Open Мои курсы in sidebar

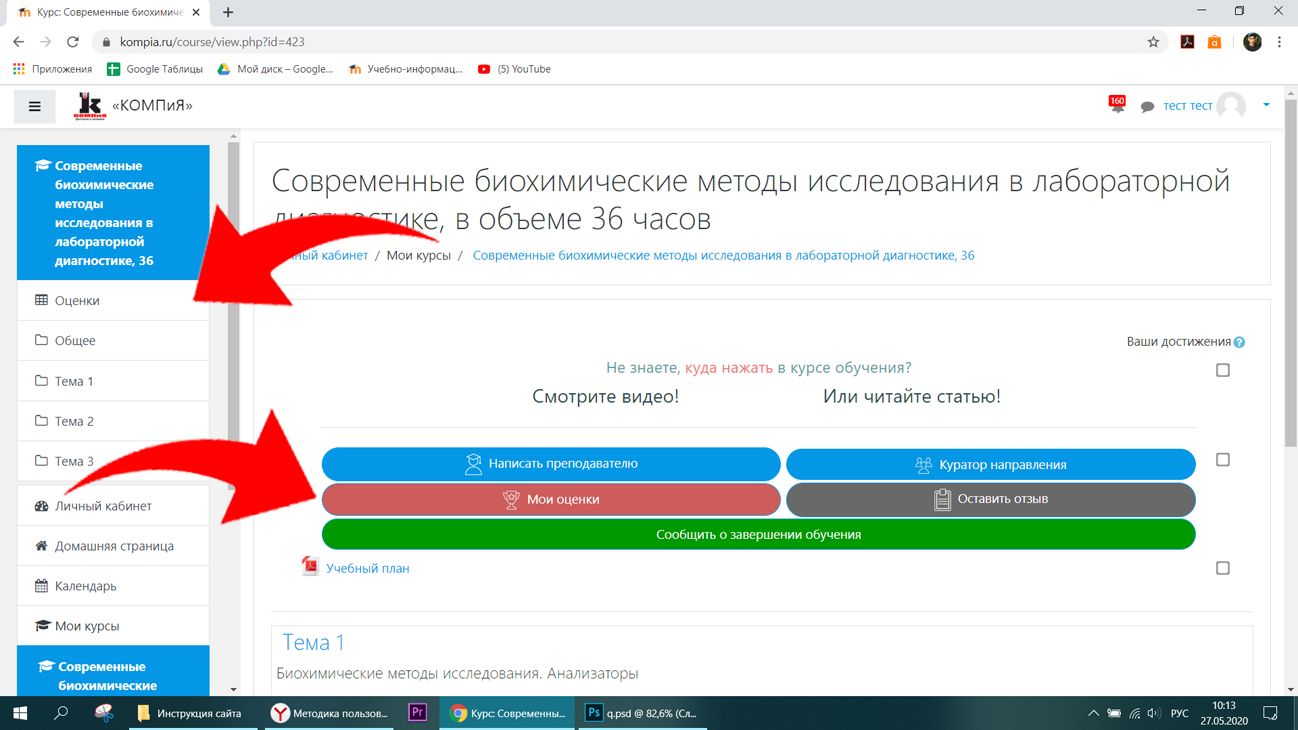[113, 626]
